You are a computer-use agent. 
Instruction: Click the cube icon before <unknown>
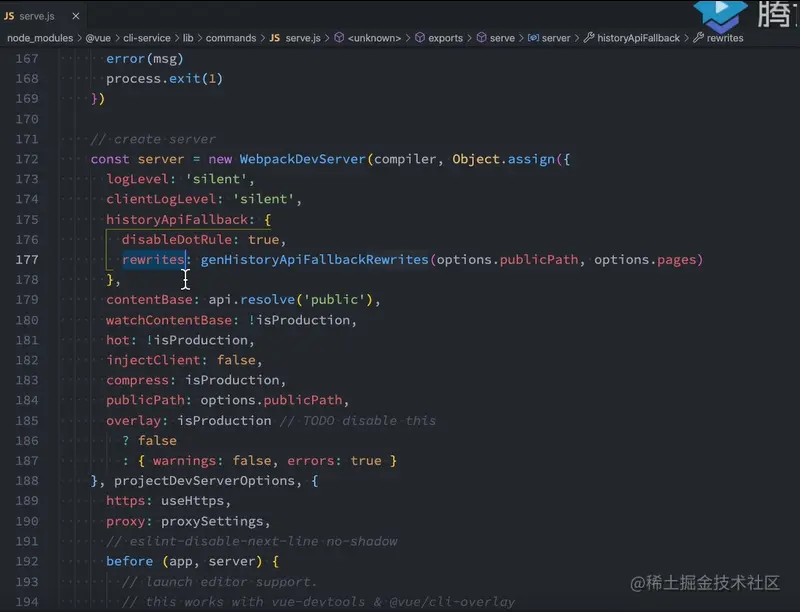339,38
